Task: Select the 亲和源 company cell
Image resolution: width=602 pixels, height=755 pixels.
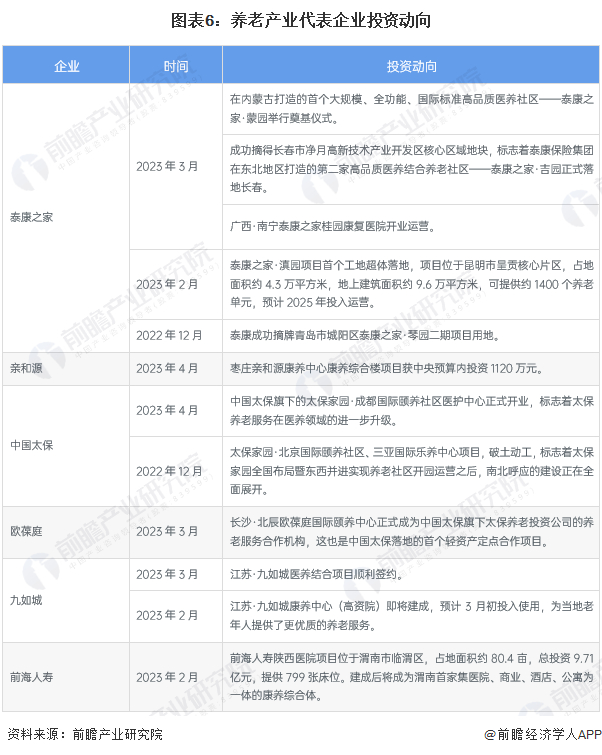Action: [x=66, y=369]
